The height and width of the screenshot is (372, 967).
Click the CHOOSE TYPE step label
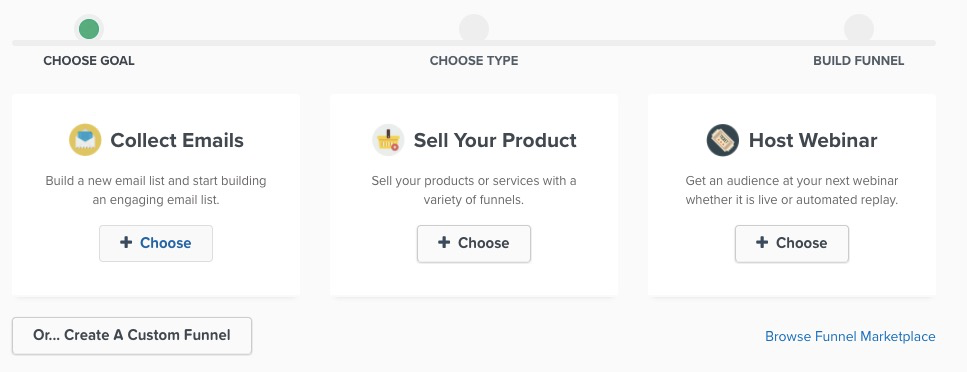[474, 60]
